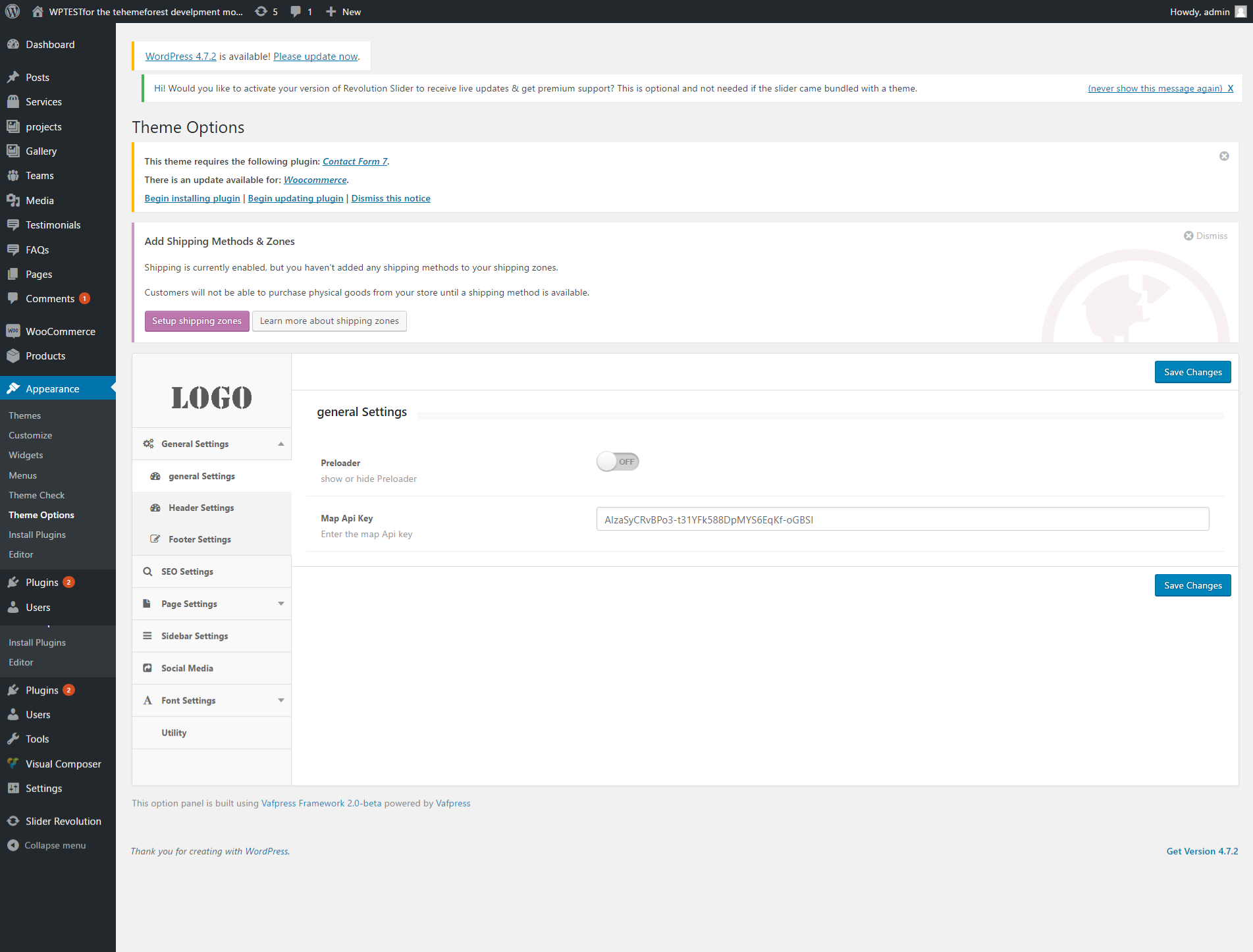
Task: Expand the Font Settings dropdown arrow
Action: coord(281,701)
